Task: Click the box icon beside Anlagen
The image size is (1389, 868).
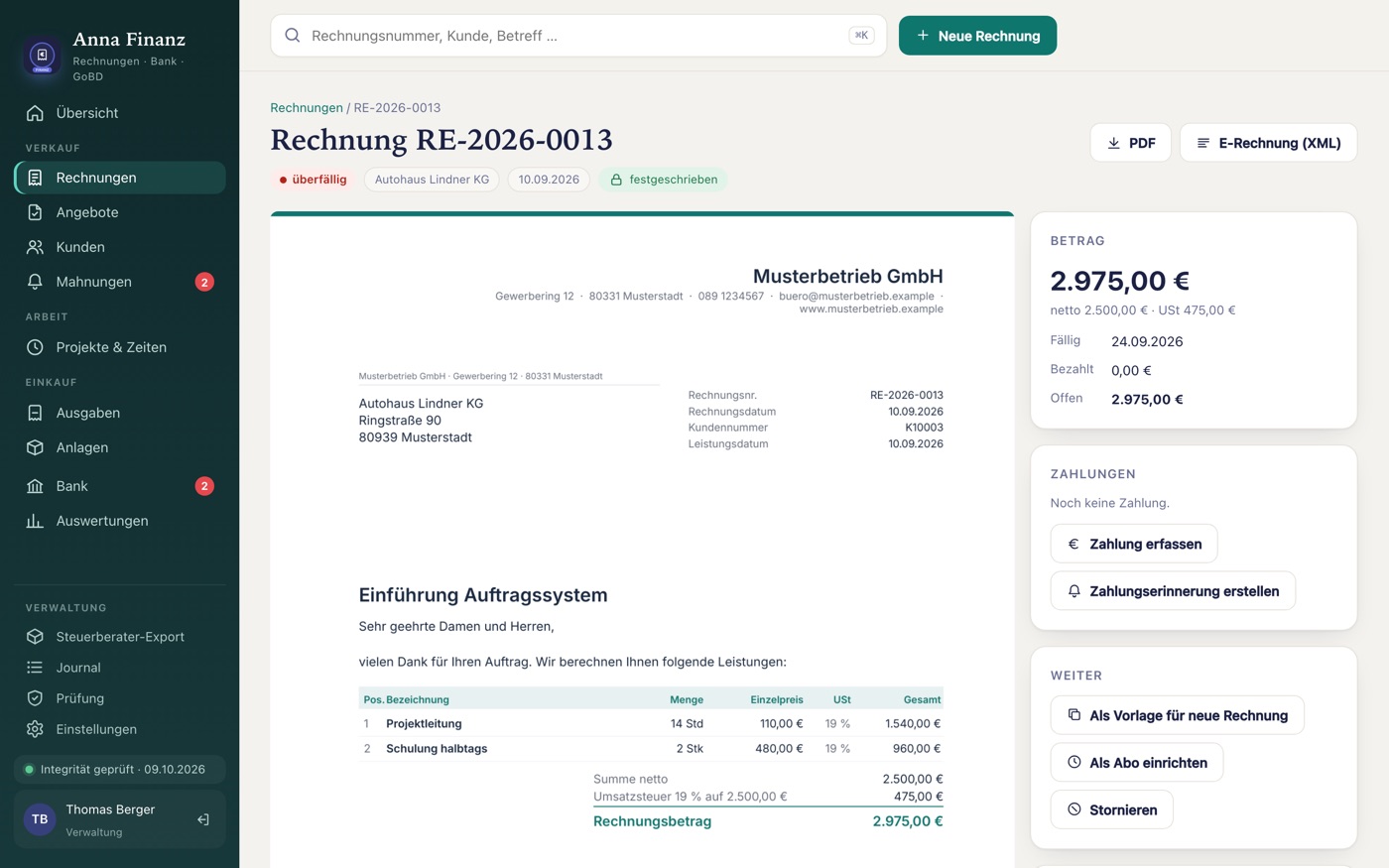Action: click(35, 447)
